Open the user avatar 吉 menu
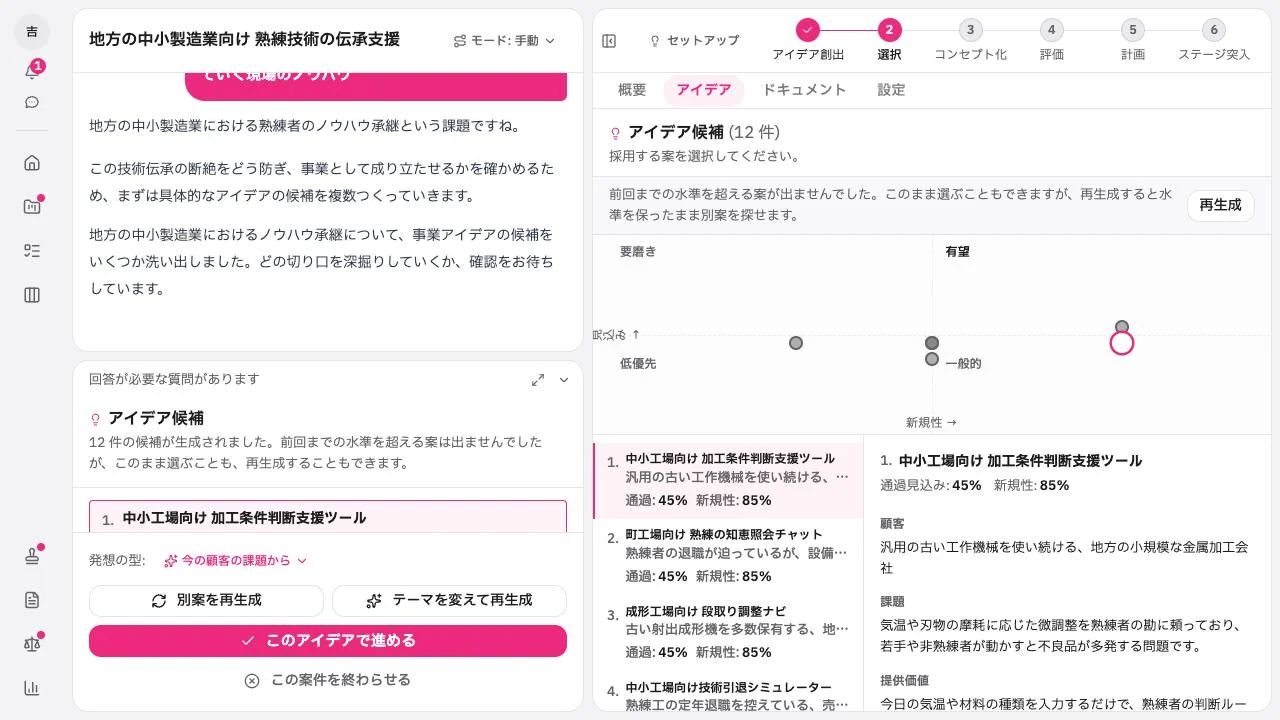 click(32, 32)
